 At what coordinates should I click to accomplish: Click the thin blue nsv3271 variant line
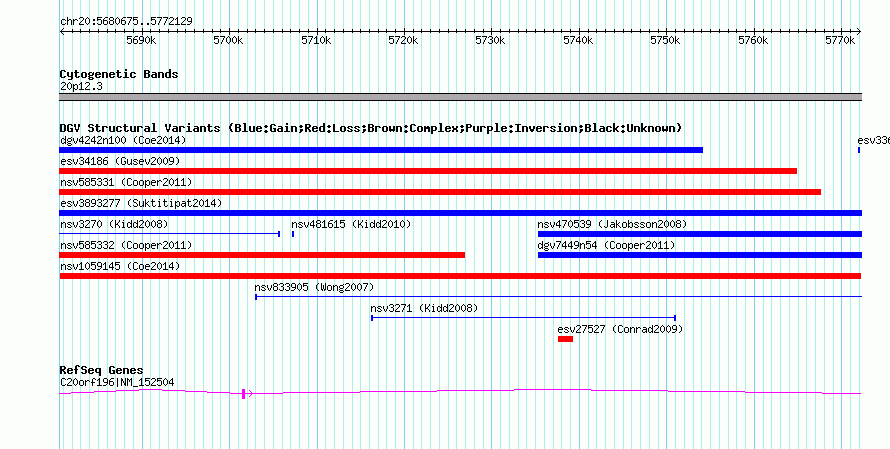pyautogui.click(x=523, y=318)
